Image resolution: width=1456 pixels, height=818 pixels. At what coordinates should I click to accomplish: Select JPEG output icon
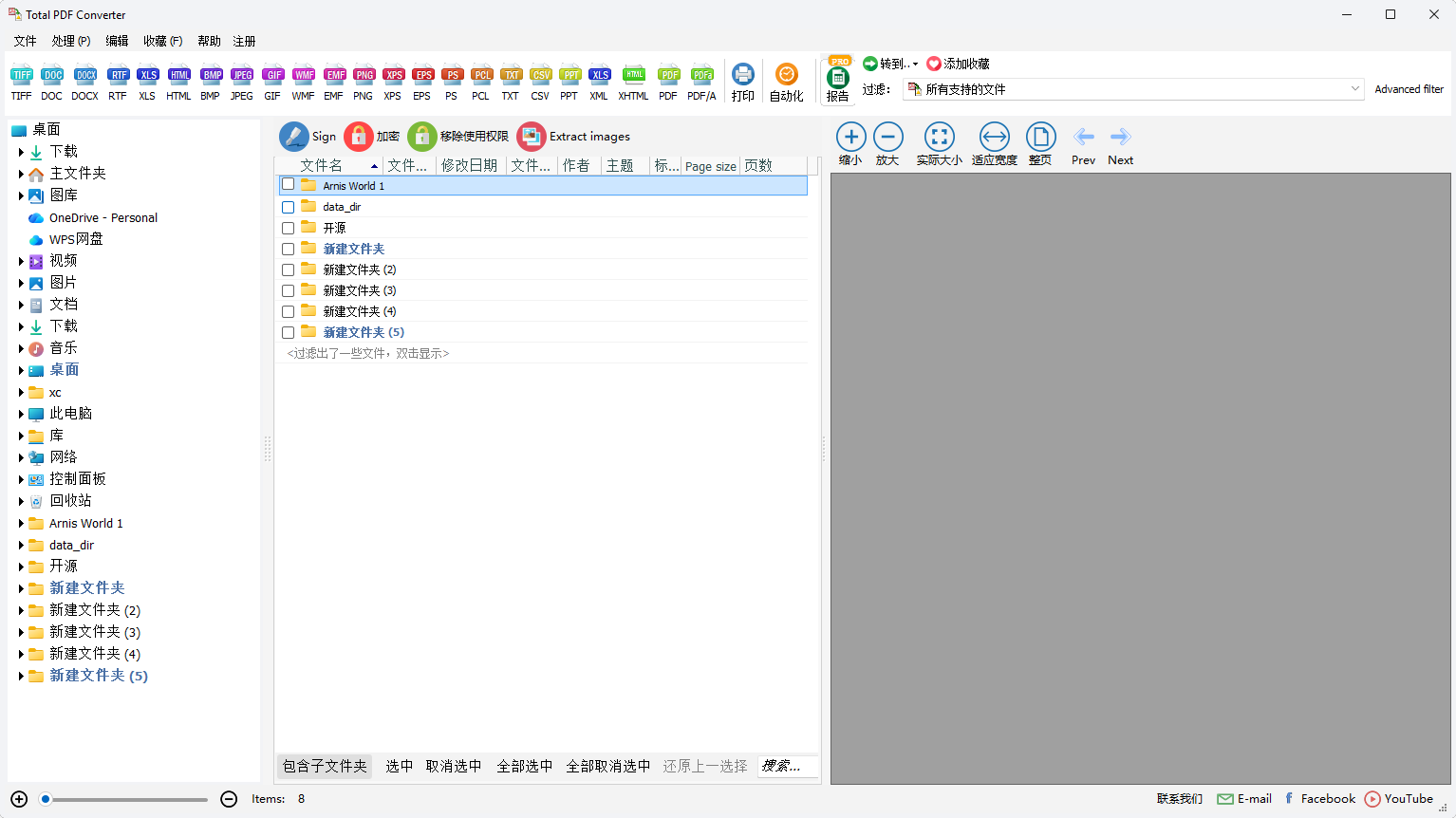[x=242, y=83]
